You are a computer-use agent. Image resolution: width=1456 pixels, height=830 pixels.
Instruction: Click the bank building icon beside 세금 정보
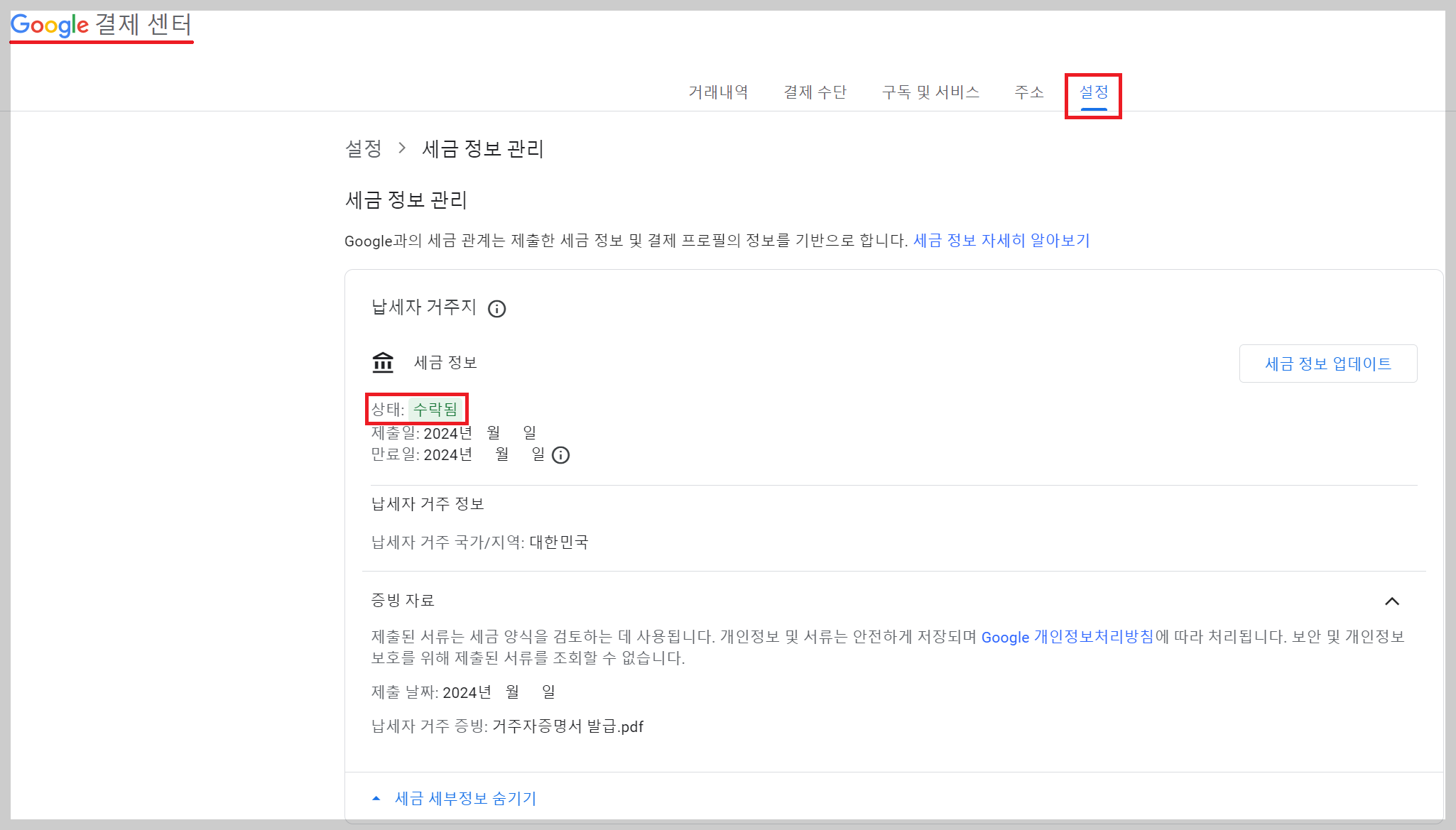point(383,363)
